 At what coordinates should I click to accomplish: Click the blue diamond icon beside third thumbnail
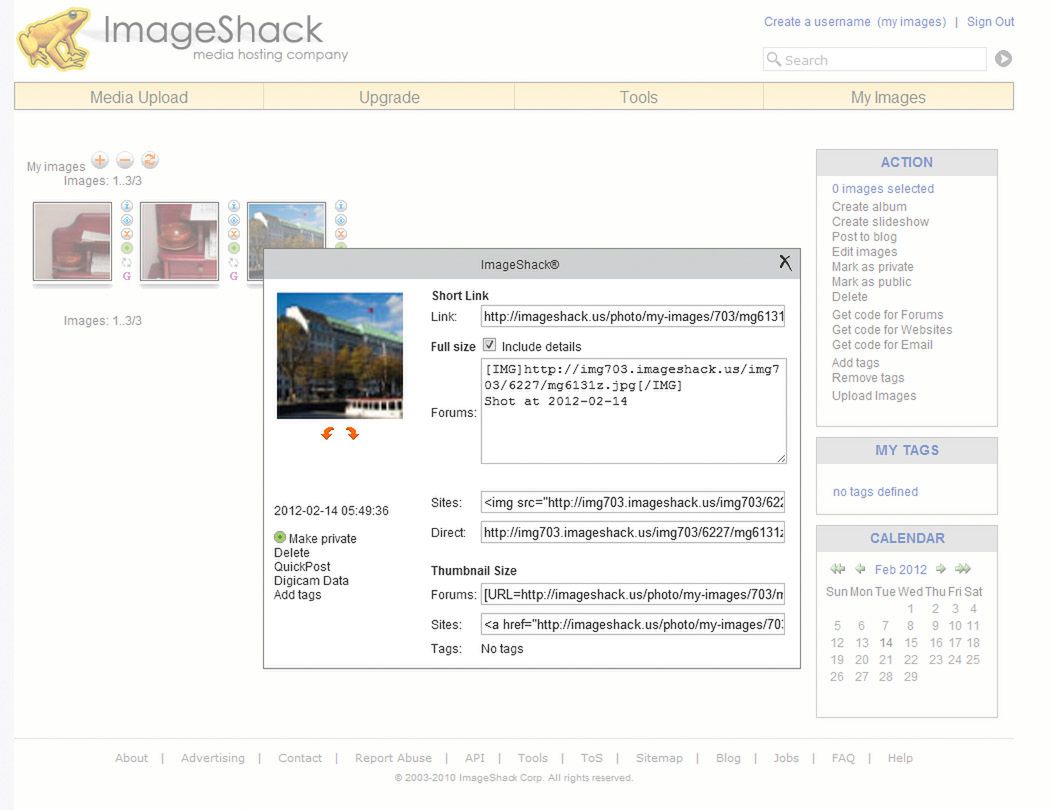coord(341,220)
